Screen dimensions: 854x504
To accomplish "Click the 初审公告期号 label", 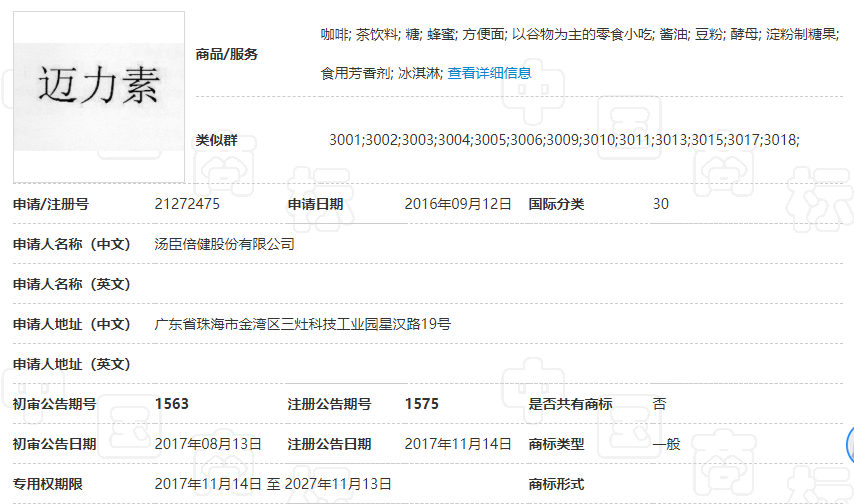I will 55,404.
